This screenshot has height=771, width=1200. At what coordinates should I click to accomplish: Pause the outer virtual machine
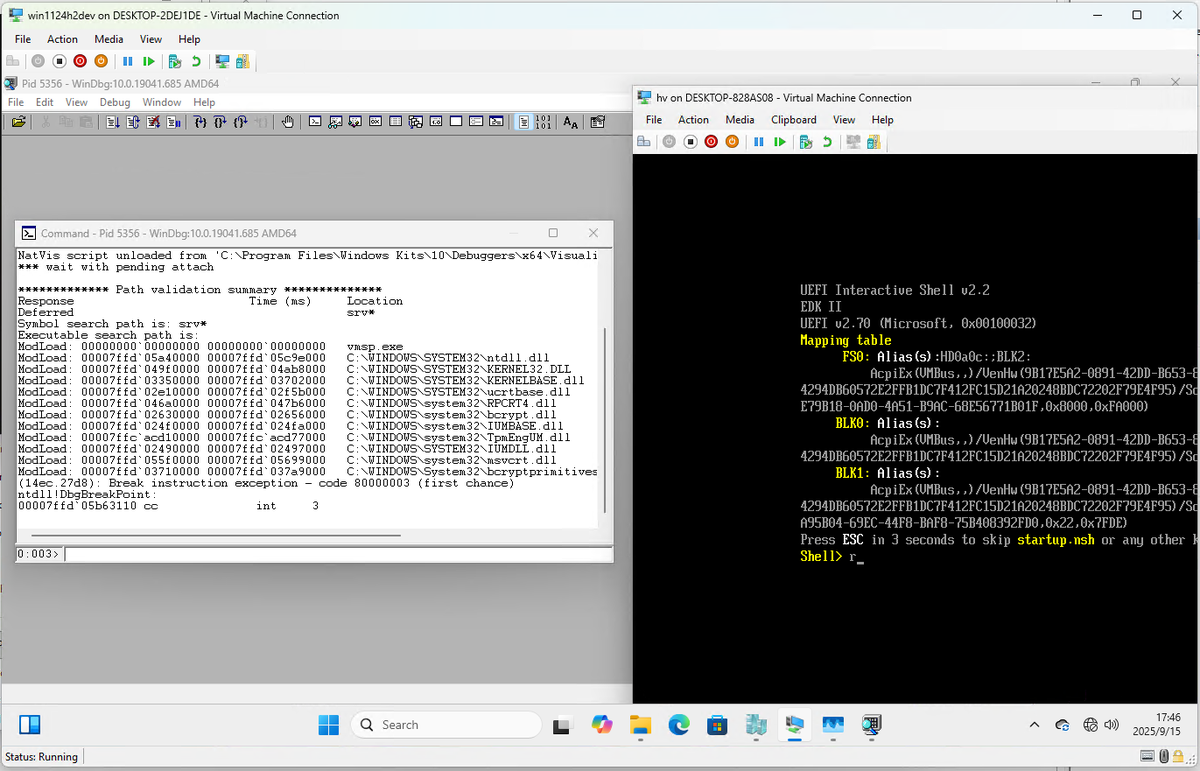127,61
